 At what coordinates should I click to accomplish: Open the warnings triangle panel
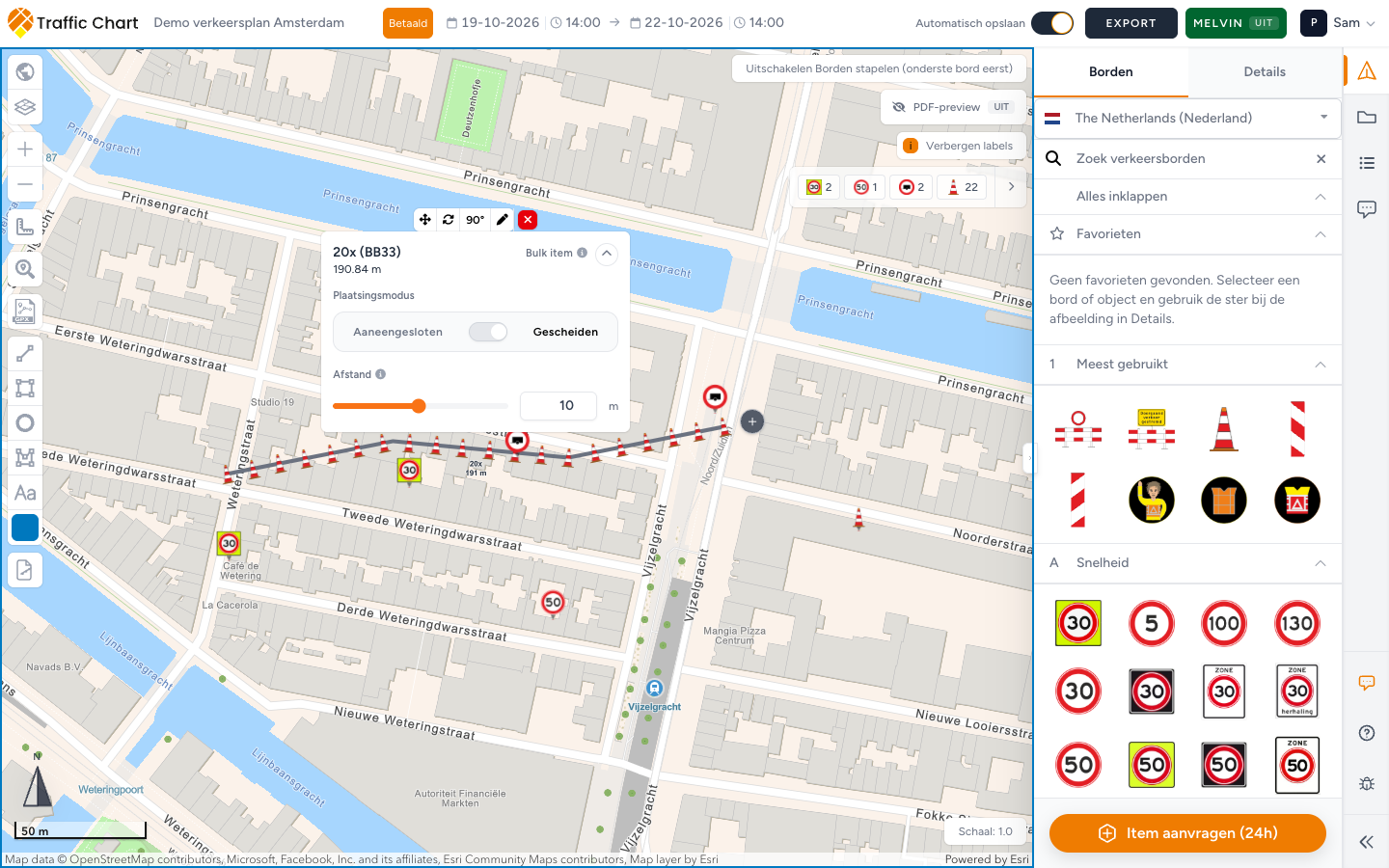pyautogui.click(x=1367, y=70)
